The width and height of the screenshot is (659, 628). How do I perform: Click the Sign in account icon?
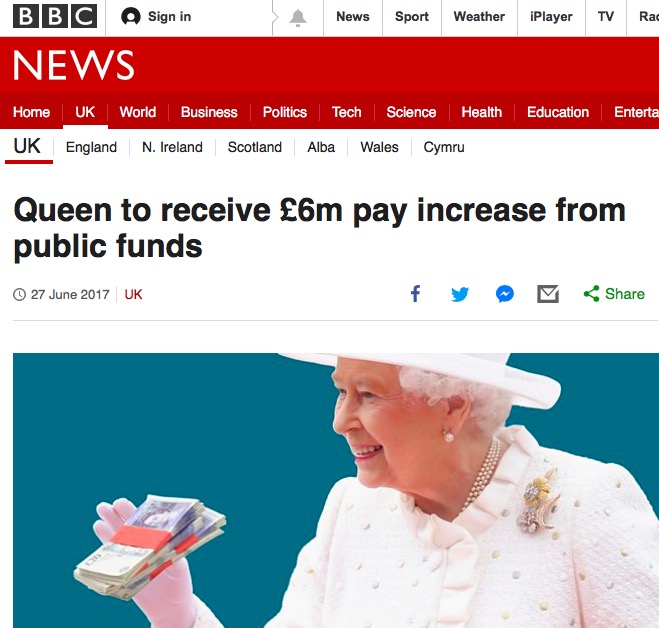pos(131,17)
